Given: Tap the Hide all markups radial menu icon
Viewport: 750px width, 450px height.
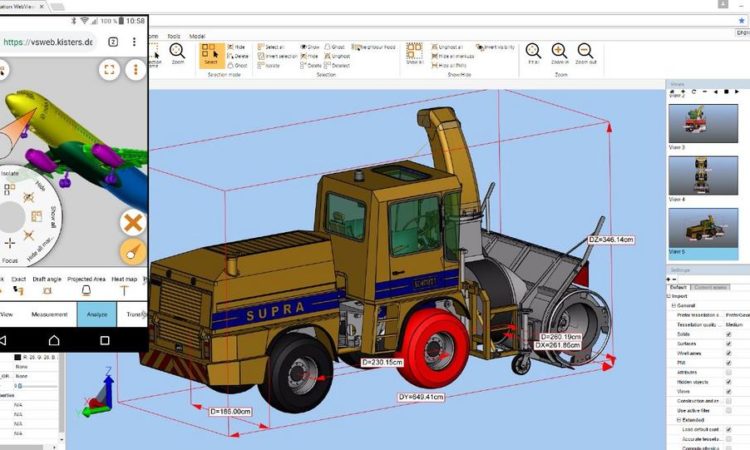Looking at the screenshot, I should [x=29, y=235].
